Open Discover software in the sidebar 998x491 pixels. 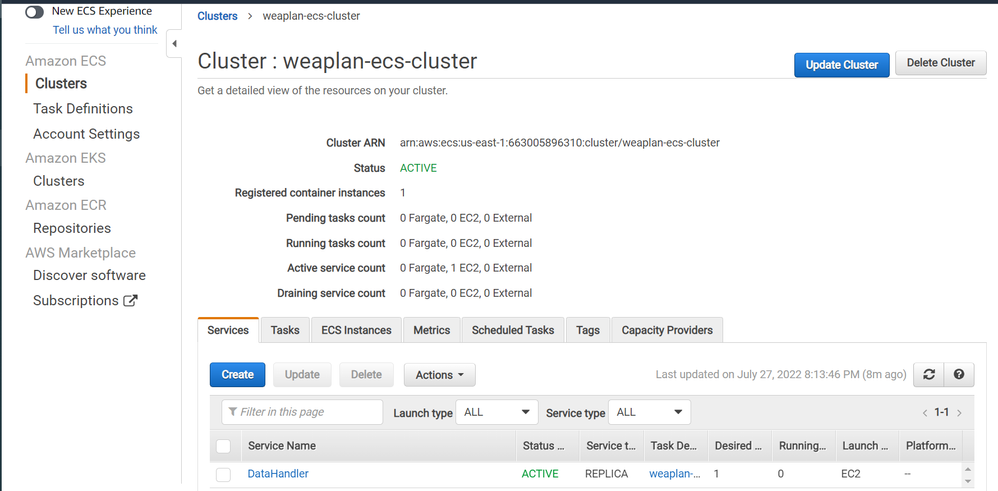point(89,275)
